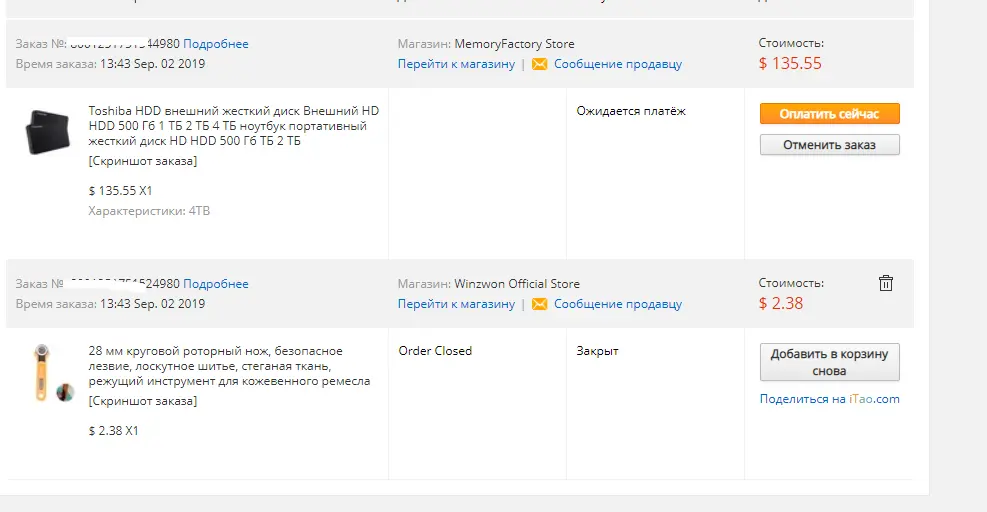Pay now for the Toshiba HDD order
This screenshot has width=987, height=512.
pyautogui.click(x=830, y=114)
